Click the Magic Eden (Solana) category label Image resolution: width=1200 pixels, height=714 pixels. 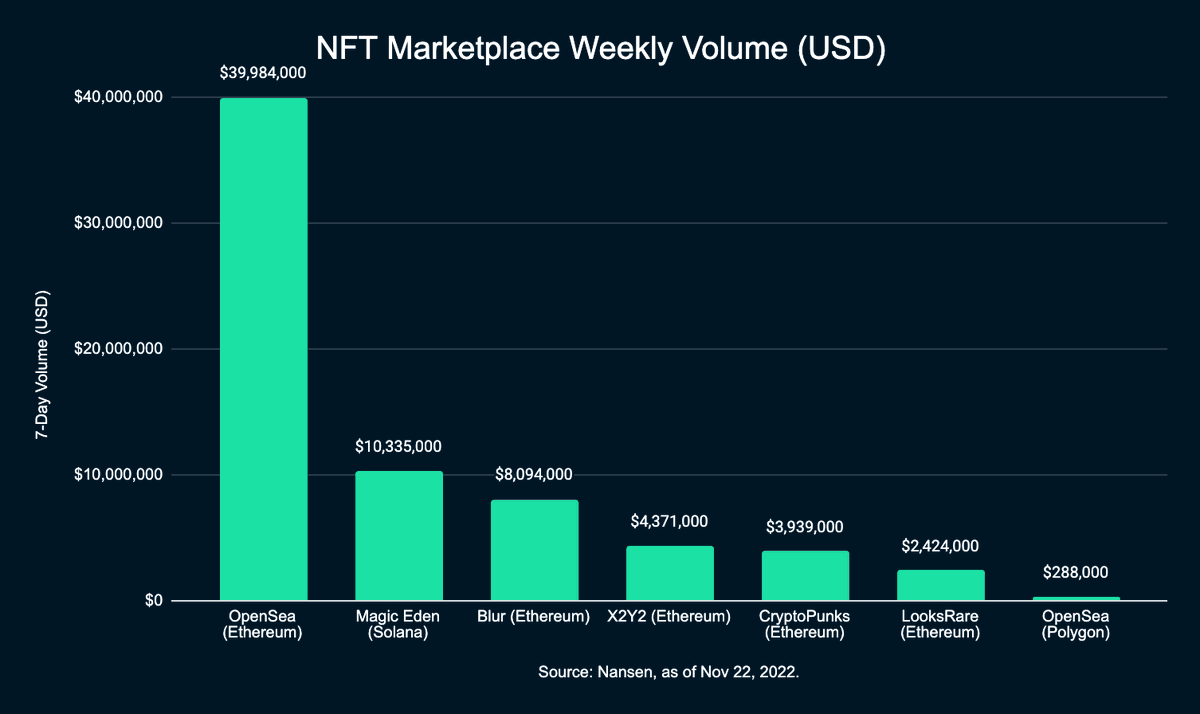click(x=399, y=625)
